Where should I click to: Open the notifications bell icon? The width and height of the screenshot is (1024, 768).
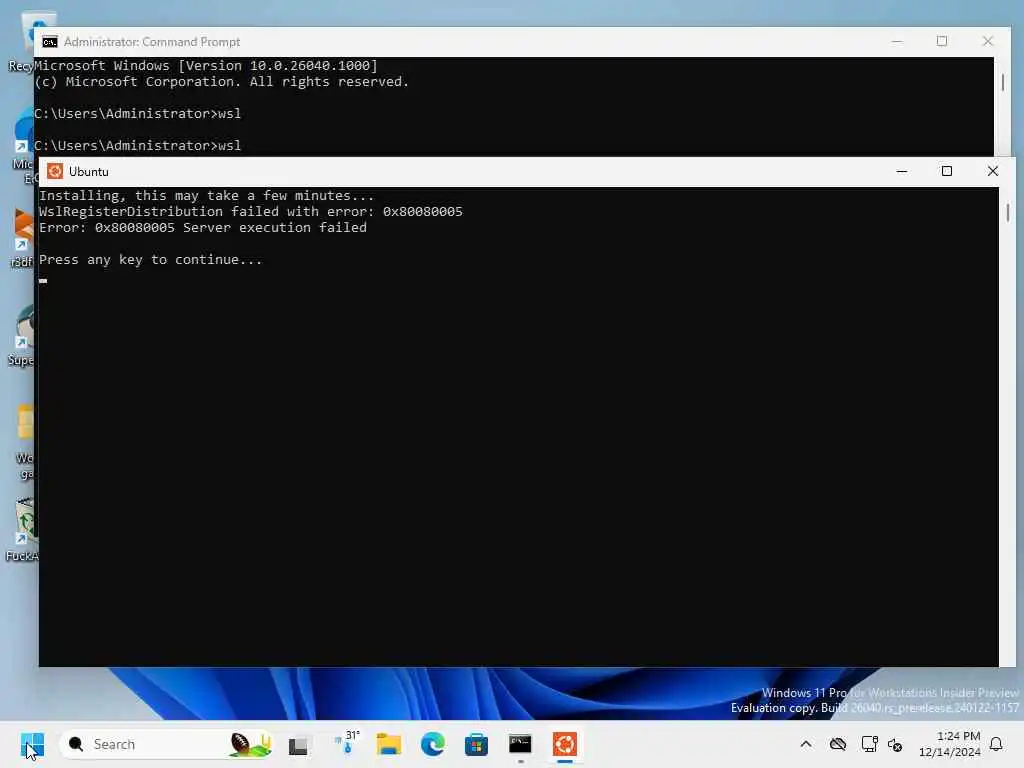pyautogui.click(x=997, y=744)
